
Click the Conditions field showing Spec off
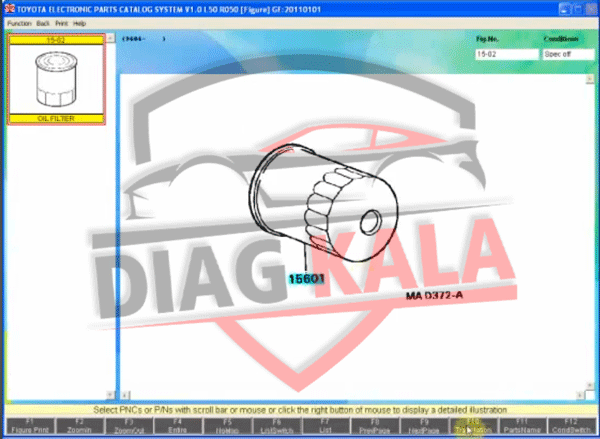click(x=568, y=54)
